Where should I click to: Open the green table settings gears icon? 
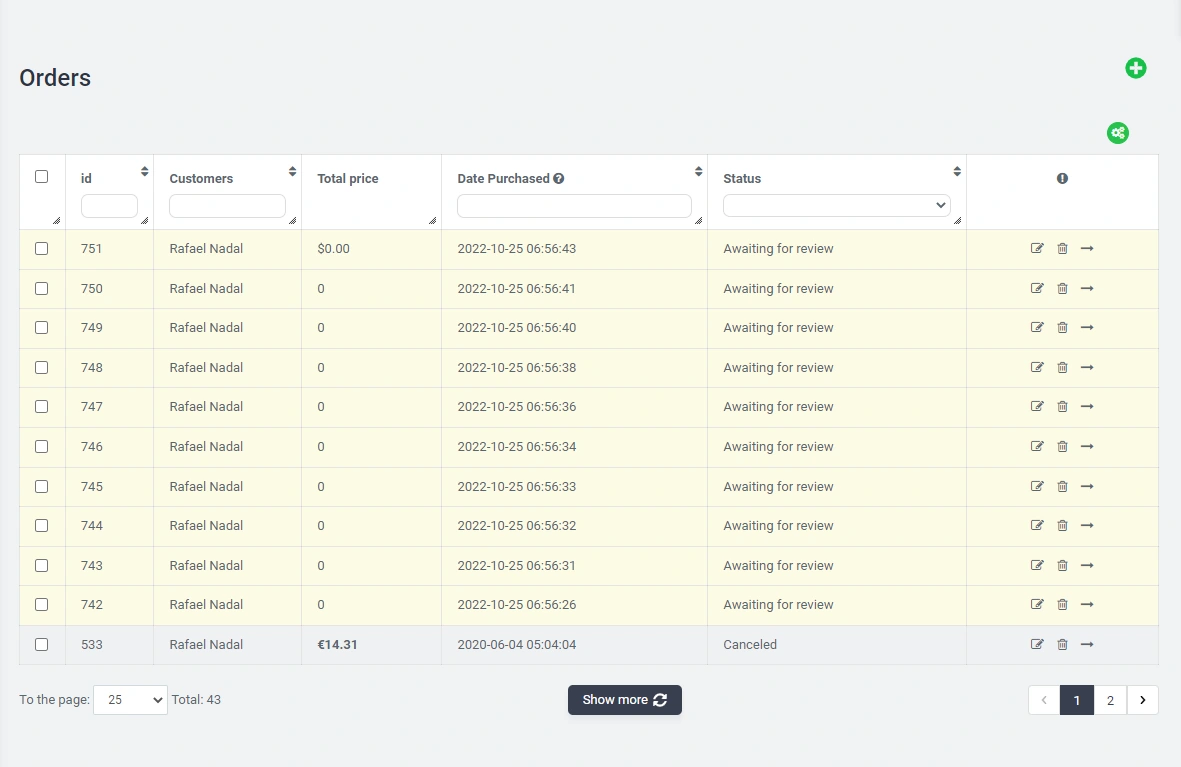click(x=1117, y=133)
